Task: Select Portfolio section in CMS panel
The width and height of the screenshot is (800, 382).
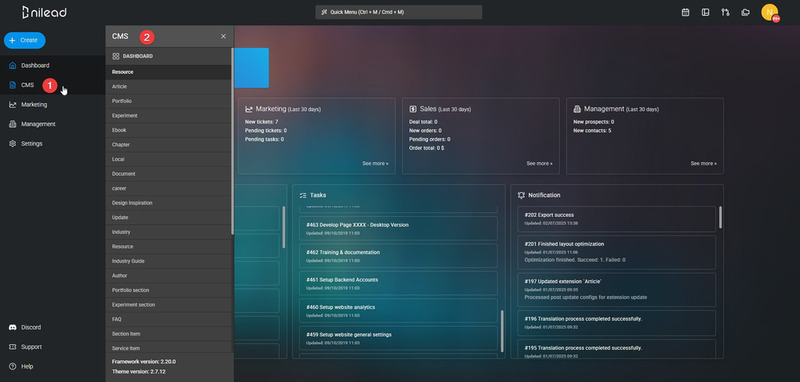Action: (x=168, y=290)
